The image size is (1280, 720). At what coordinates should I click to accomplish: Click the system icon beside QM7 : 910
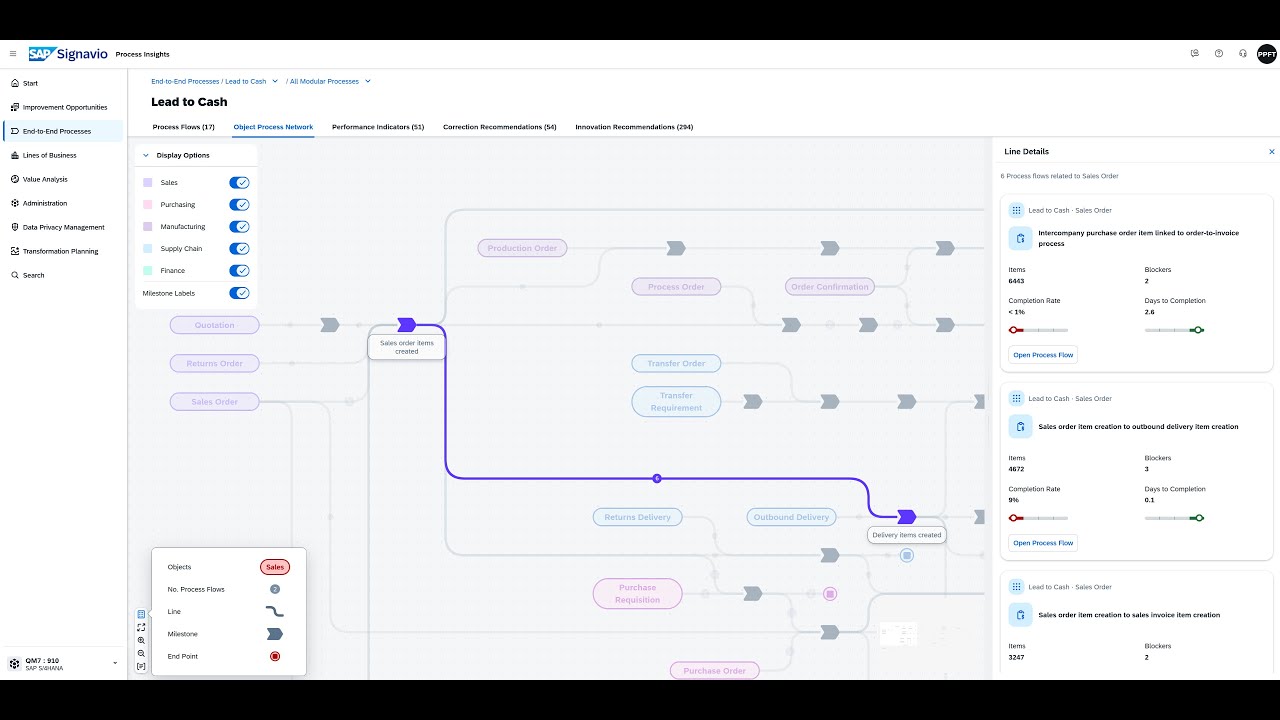(x=14, y=663)
